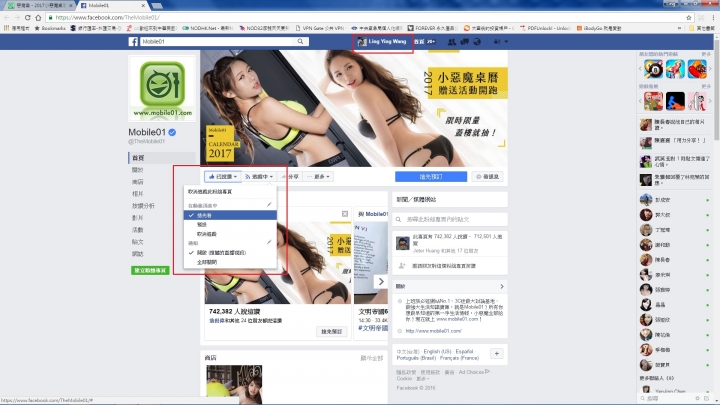Select Home tab in left page menu
720x405 pixels.
tap(162, 158)
